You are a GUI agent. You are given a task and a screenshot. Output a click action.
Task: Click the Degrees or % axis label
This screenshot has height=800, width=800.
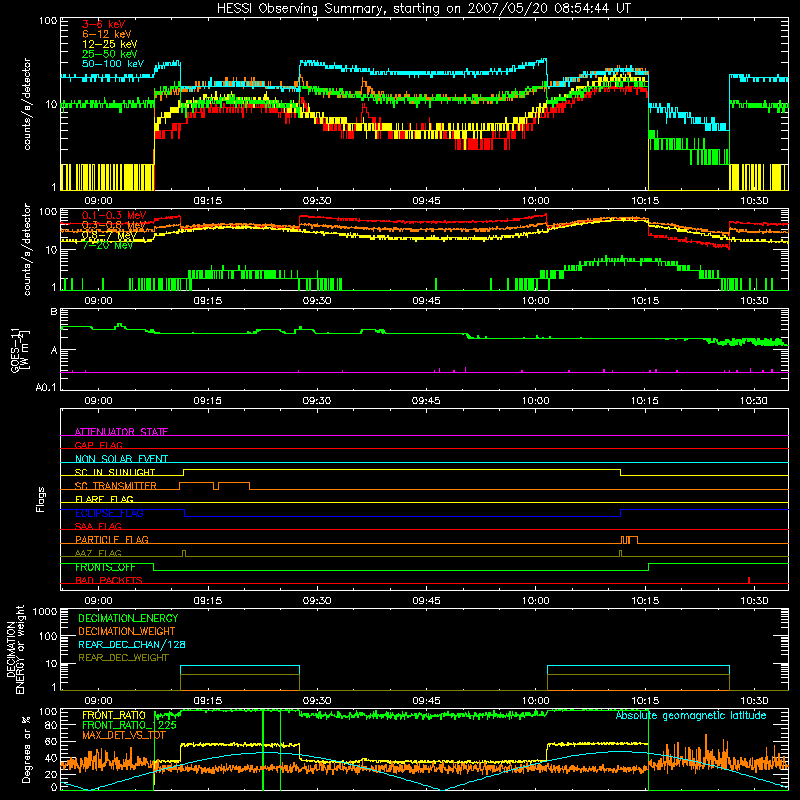click(x=26, y=749)
